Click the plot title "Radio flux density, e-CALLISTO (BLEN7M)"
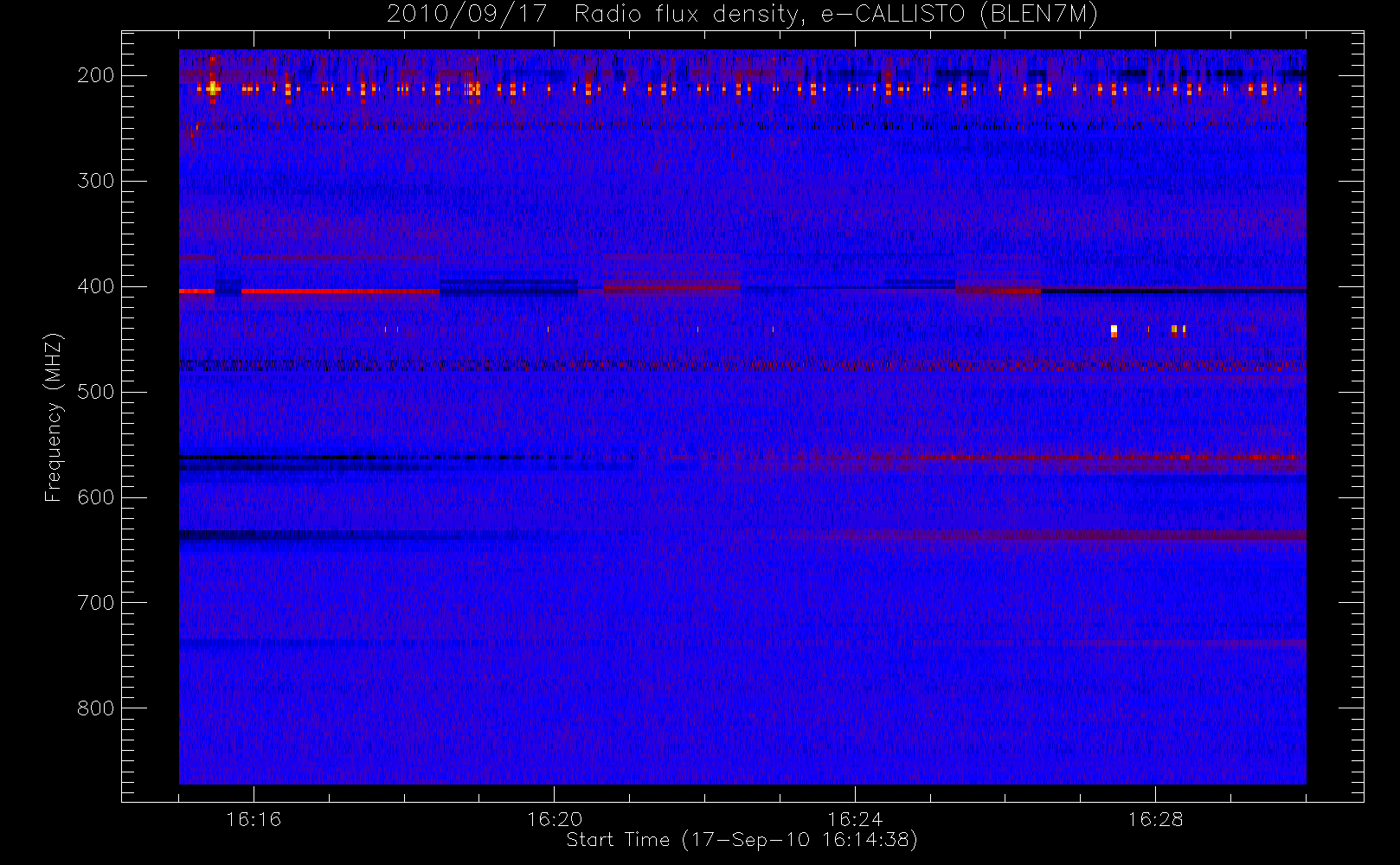The height and width of the screenshot is (865, 1400). point(836,14)
